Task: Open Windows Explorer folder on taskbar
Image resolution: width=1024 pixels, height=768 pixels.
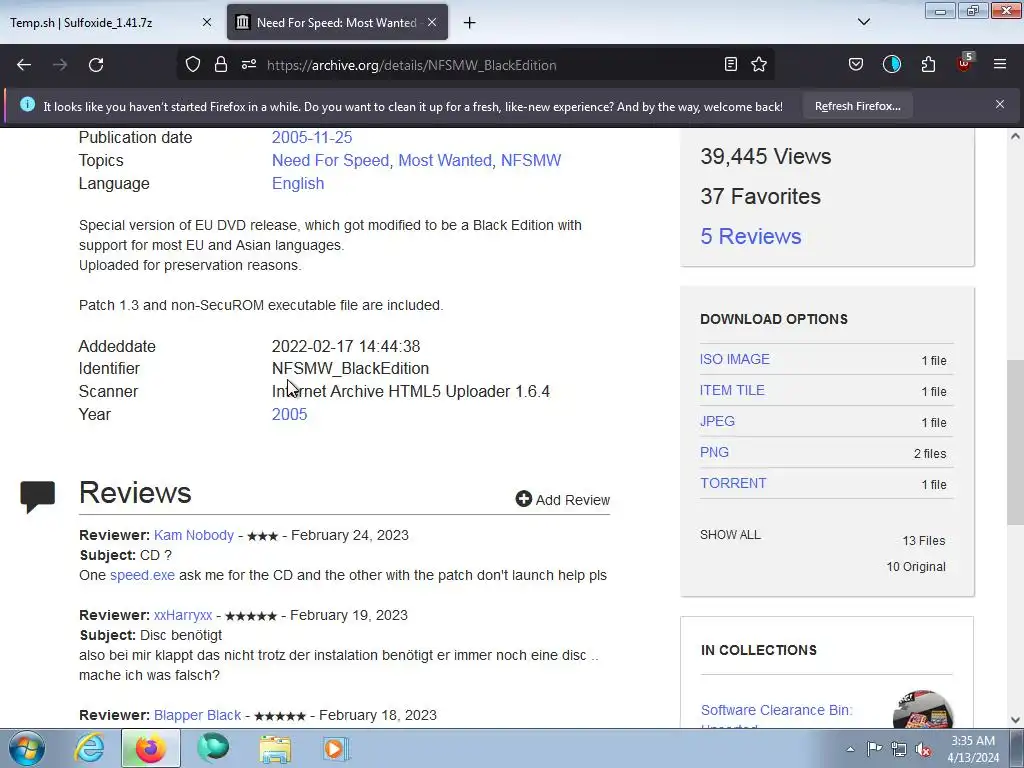Action: 275,748
